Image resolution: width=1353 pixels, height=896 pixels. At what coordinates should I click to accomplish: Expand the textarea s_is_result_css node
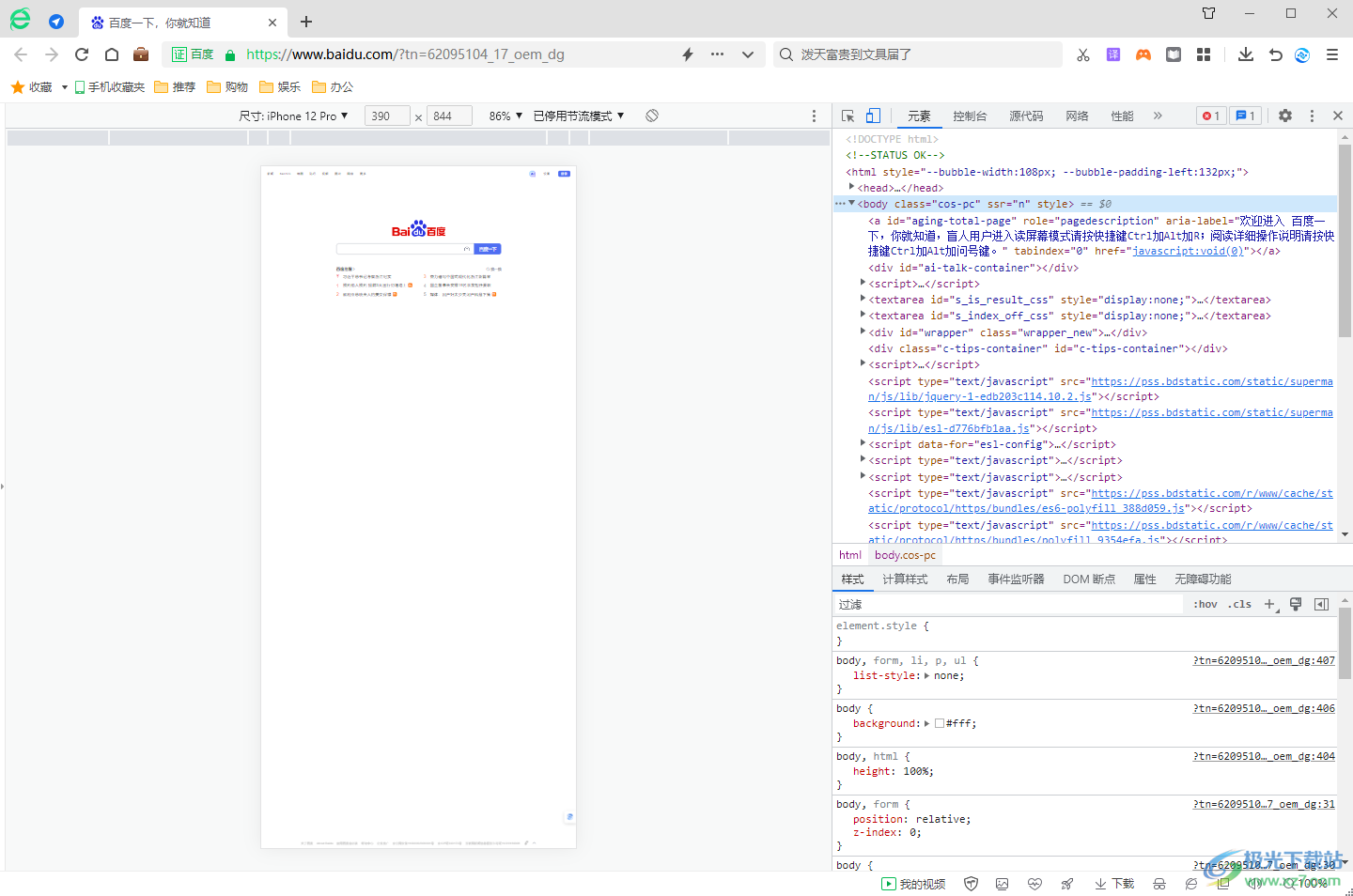tap(863, 299)
